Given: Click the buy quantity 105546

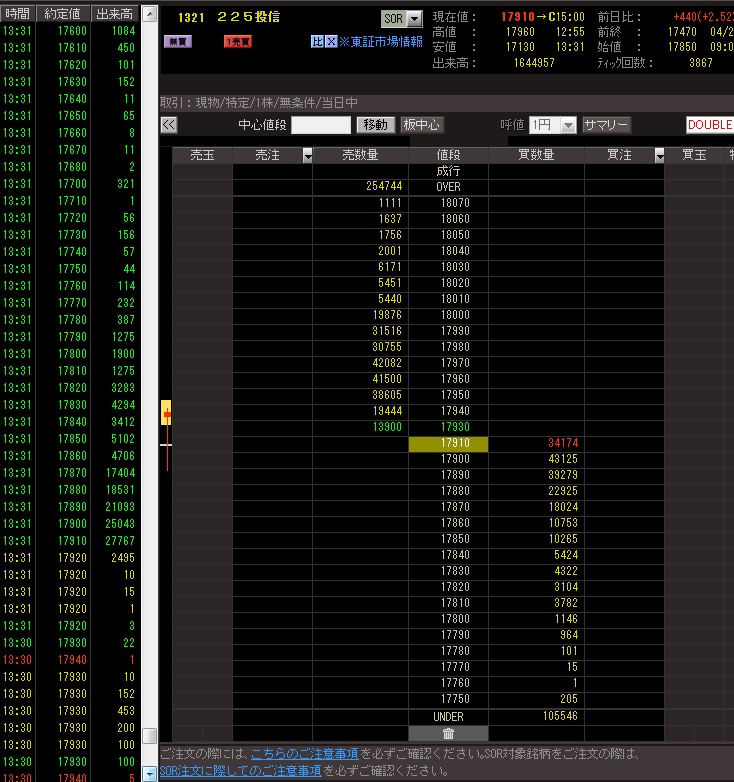Looking at the screenshot, I should [560, 716].
